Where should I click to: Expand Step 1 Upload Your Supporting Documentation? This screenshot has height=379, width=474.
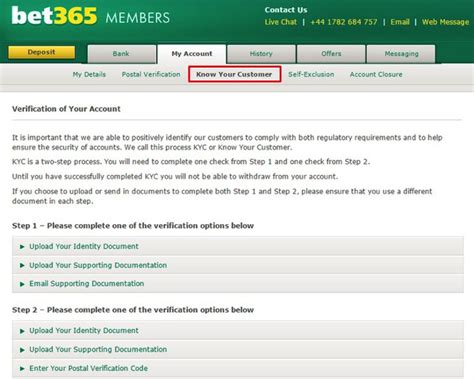(x=238, y=265)
